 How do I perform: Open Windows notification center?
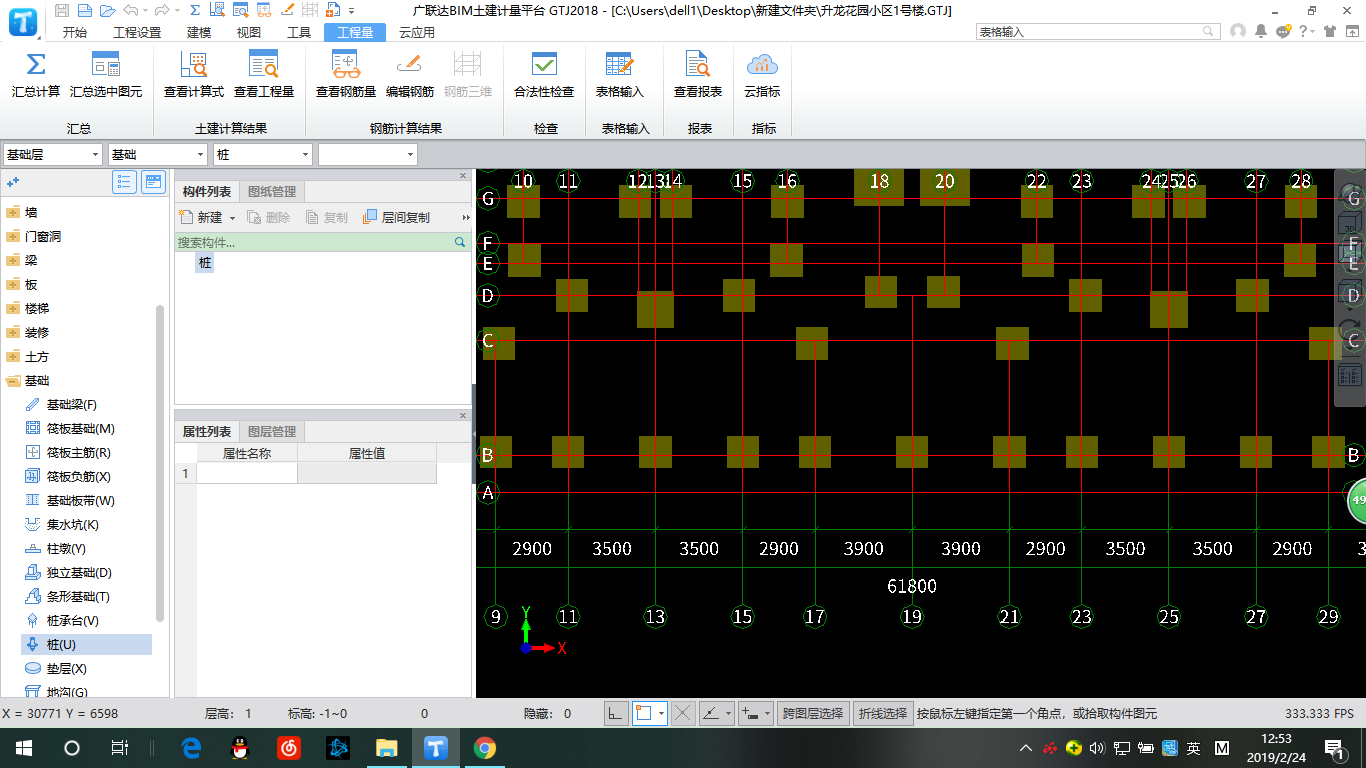tap(1334, 747)
